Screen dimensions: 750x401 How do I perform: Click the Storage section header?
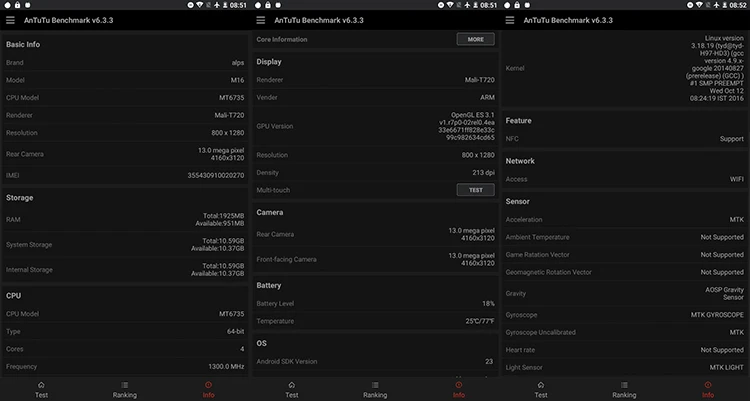click(x=20, y=198)
